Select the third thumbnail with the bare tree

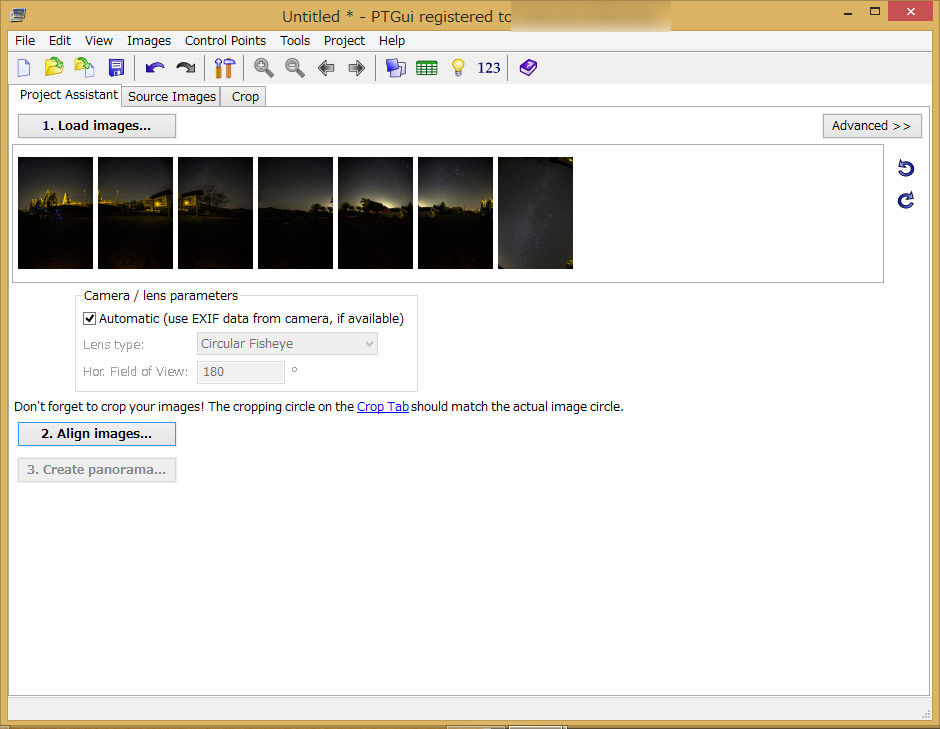click(x=216, y=213)
